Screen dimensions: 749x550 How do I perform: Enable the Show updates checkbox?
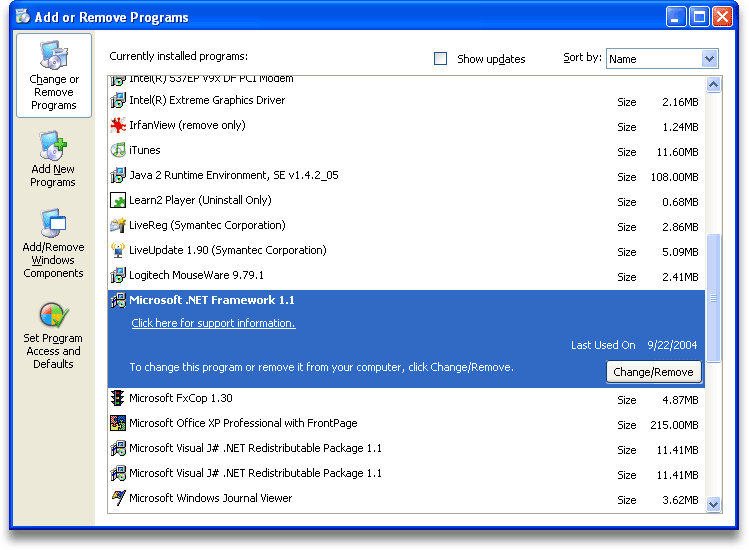tap(440, 59)
